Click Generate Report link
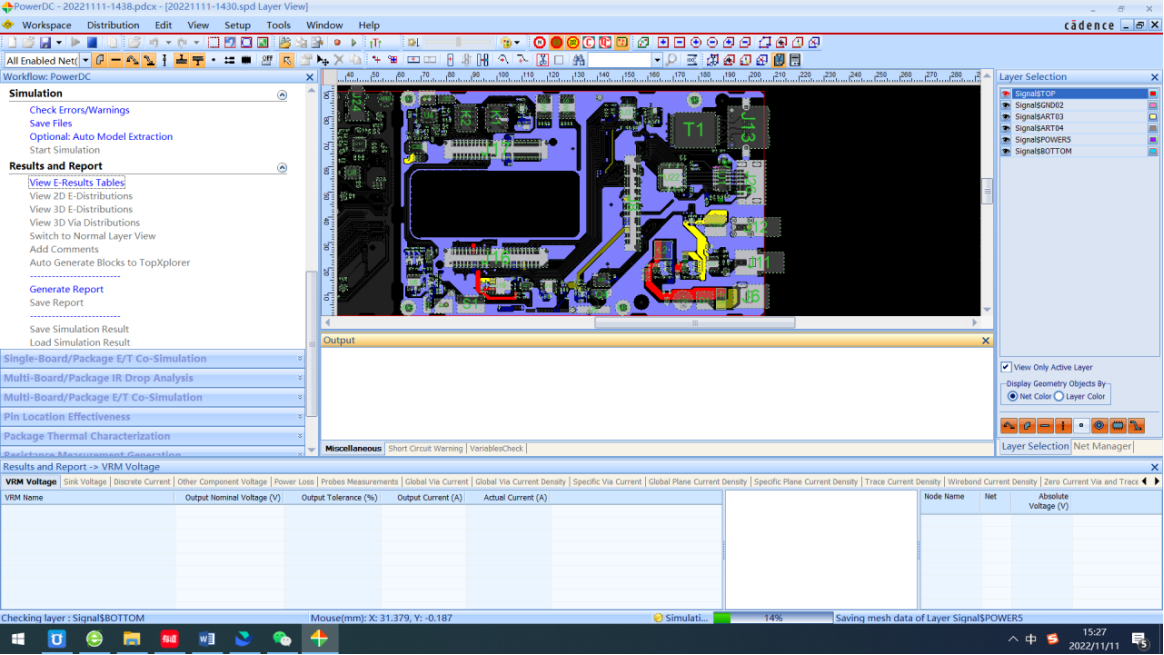This screenshot has width=1164, height=655. click(66, 290)
